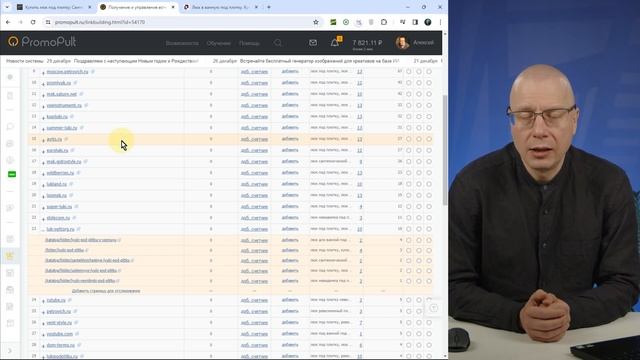Expand the vent-style.ru domain row
Screen dimensions: 640x360
coord(43,323)
